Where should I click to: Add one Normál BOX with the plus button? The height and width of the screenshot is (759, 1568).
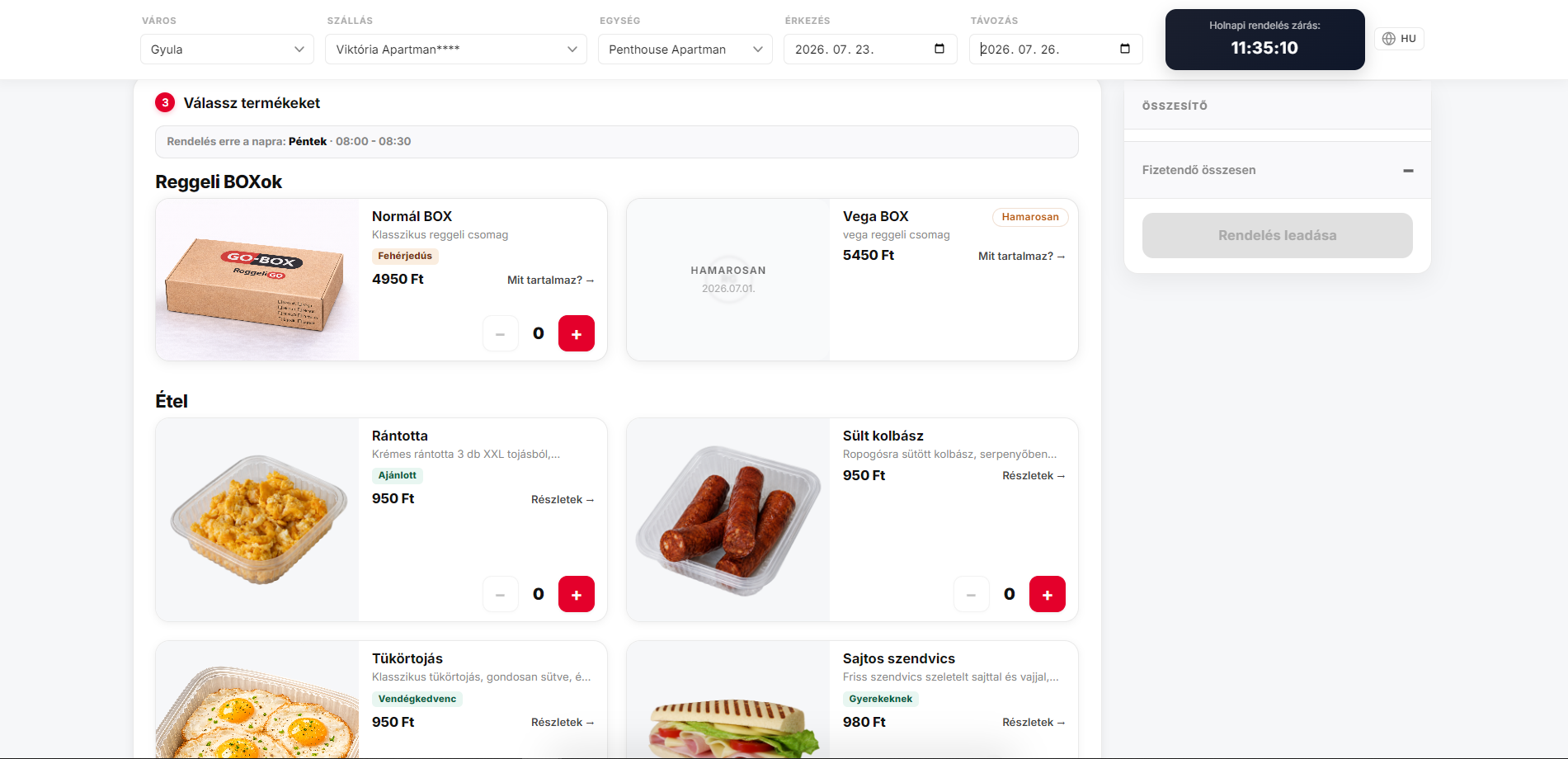click(x=577, y=333)
